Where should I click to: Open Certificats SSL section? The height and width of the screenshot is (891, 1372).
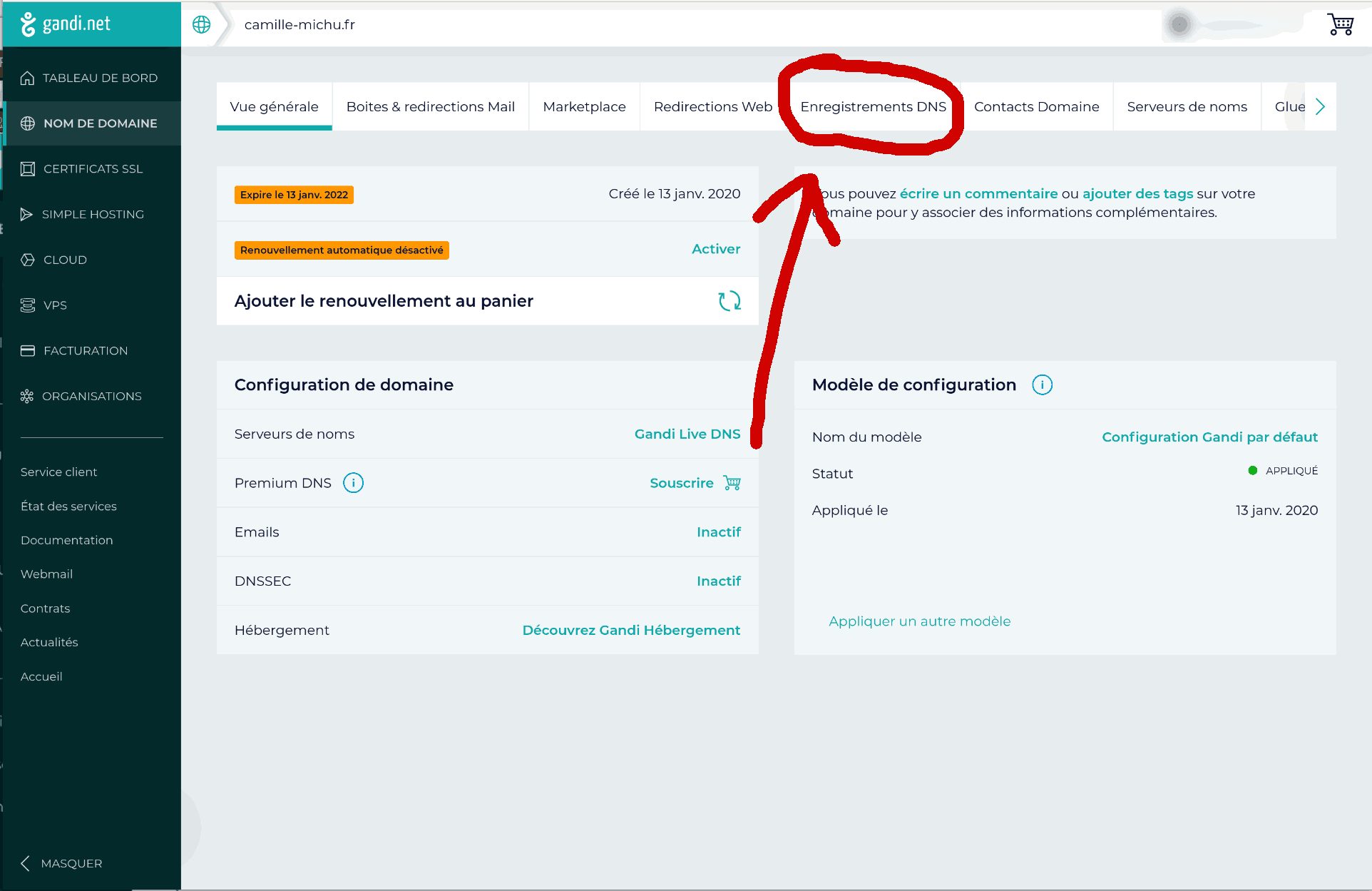click(93, 169)
